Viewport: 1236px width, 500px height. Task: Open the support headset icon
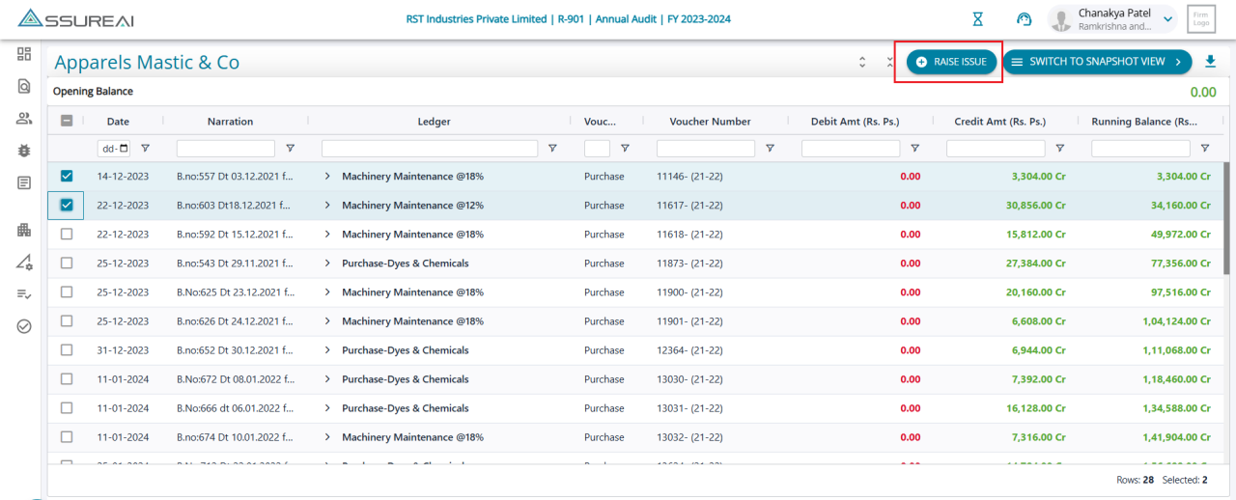click(1023, 19)
